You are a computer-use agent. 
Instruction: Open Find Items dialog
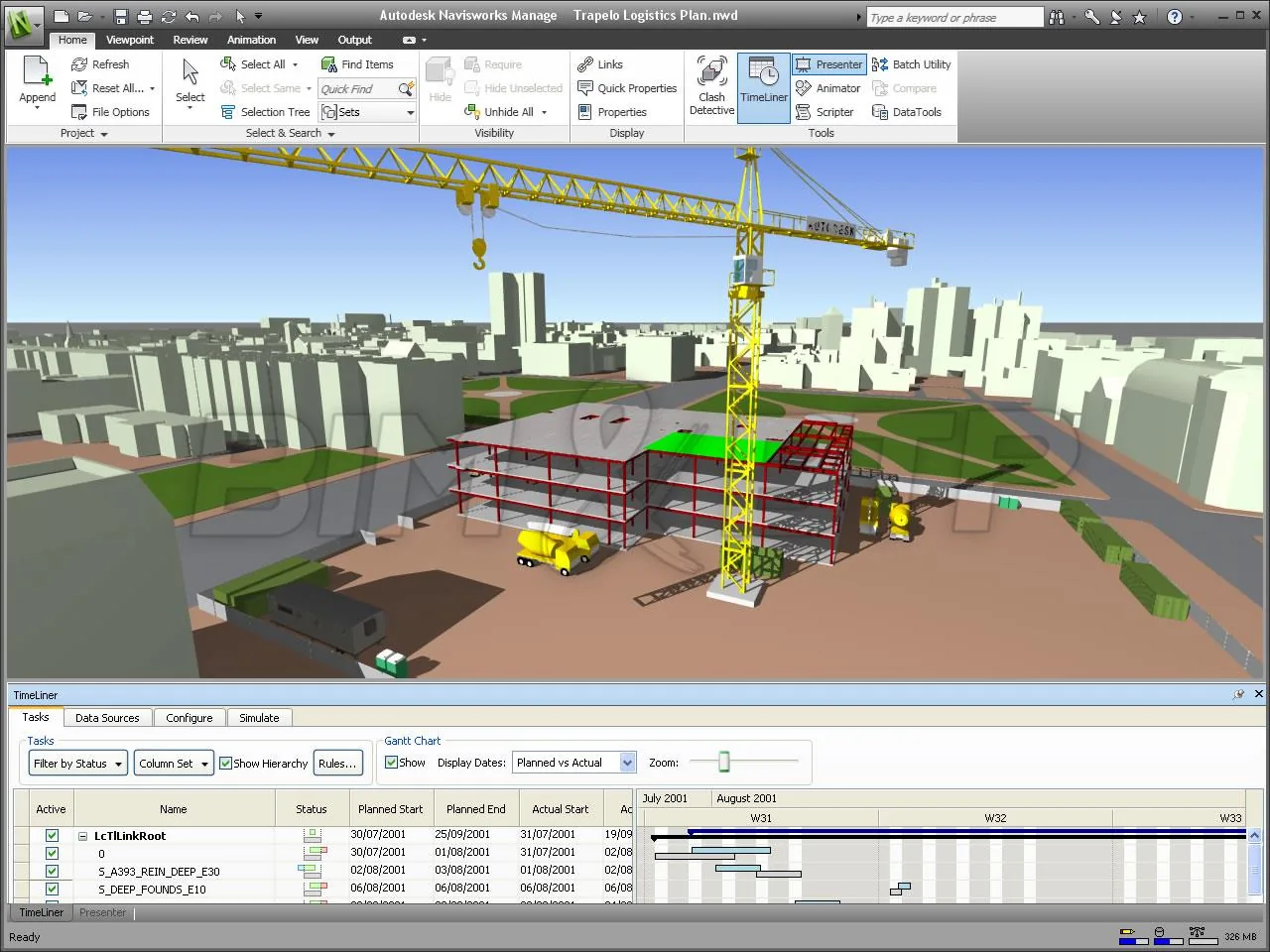(x=357, y=64)
